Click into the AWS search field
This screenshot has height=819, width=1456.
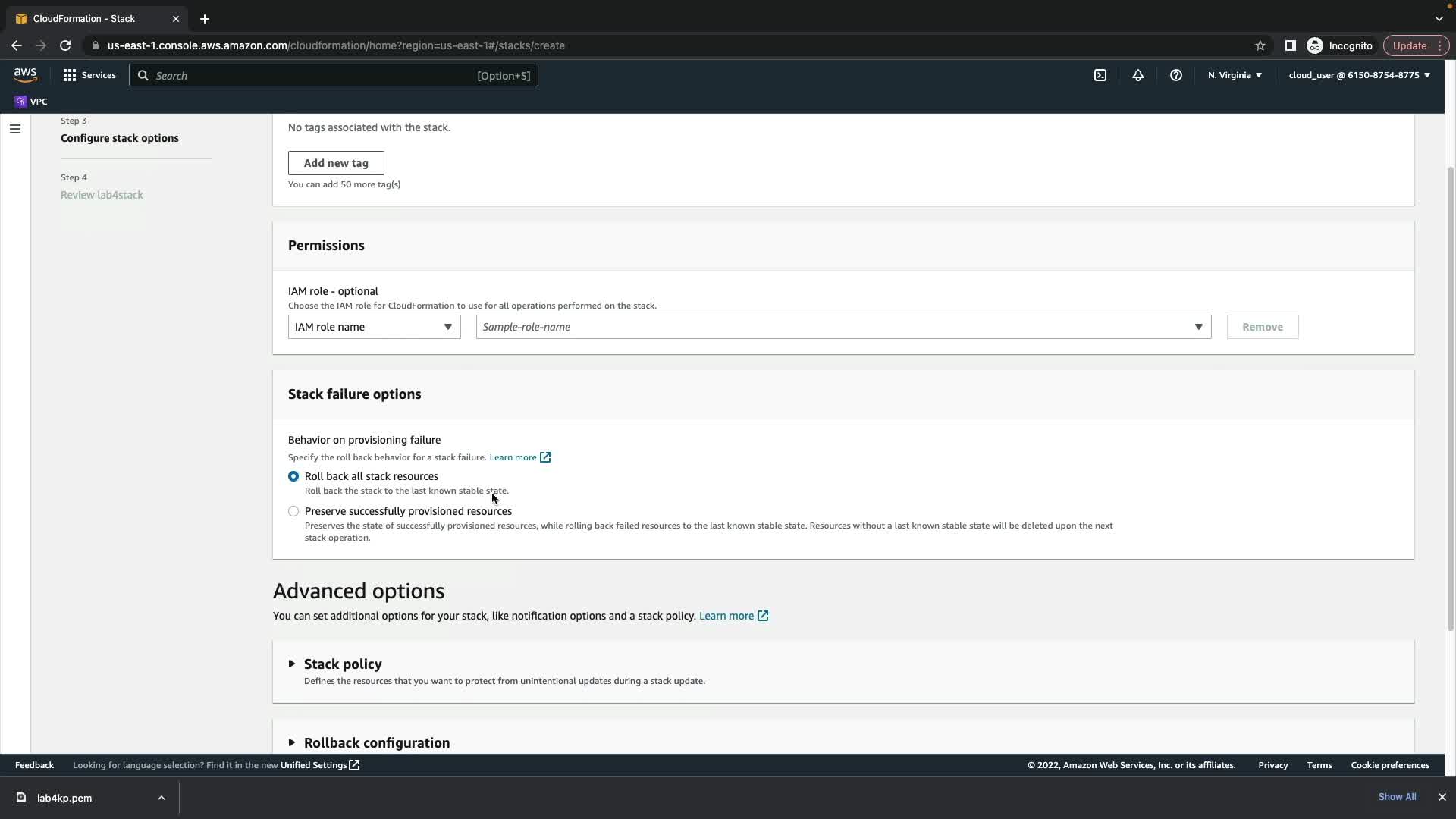click(x=311, y=76)
